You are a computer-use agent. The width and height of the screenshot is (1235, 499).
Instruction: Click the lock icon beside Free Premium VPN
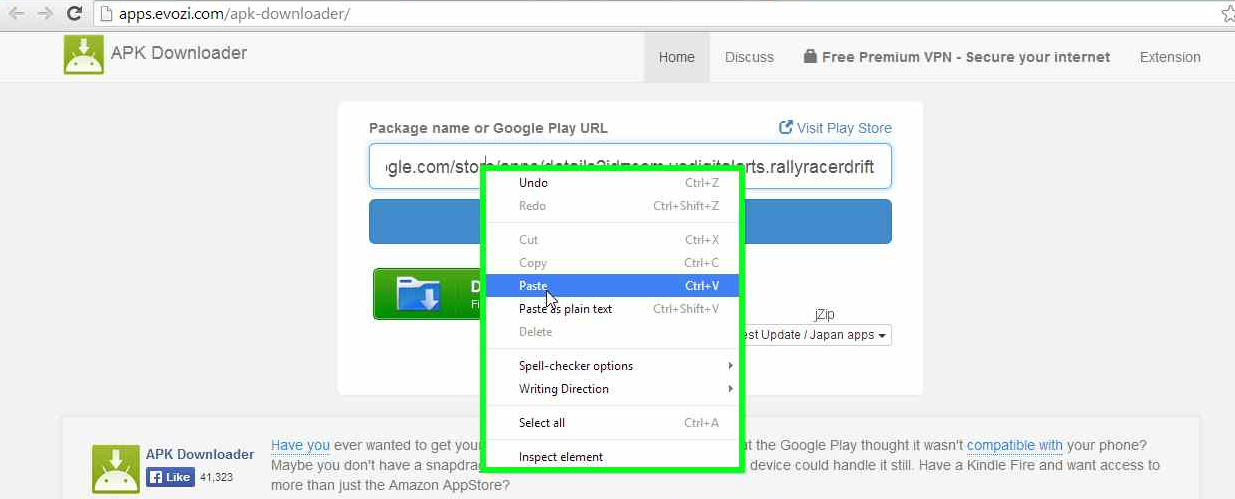(x=810, y=57)
